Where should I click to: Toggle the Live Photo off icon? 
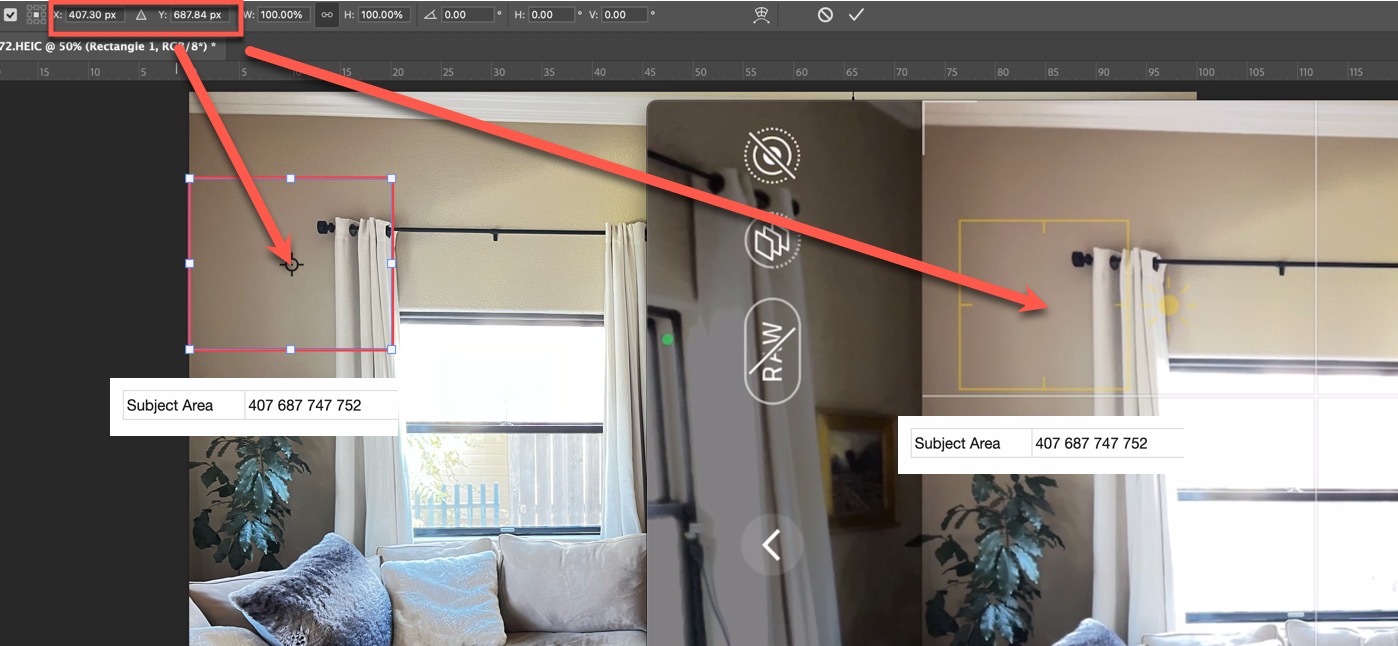click(x=772, y=155)
